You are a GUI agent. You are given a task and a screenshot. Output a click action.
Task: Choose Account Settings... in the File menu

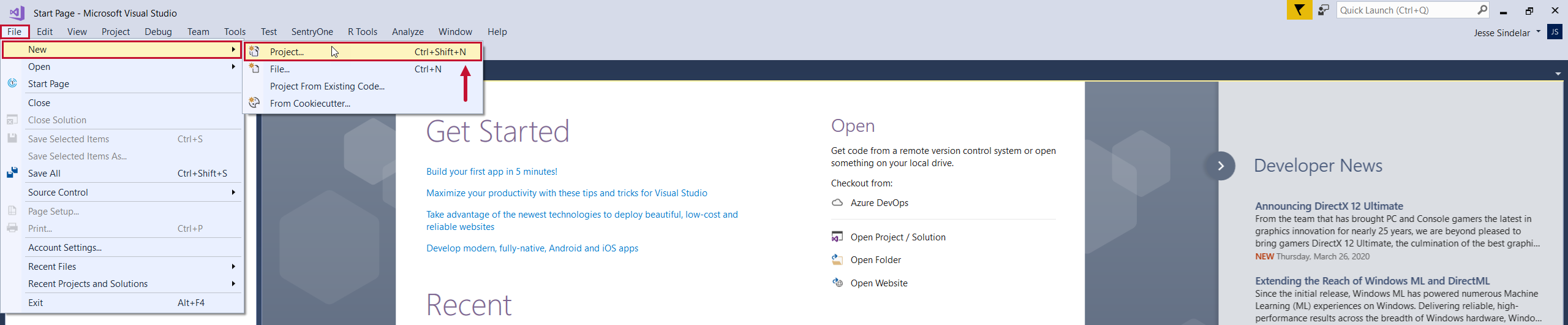tap(65, 248)
